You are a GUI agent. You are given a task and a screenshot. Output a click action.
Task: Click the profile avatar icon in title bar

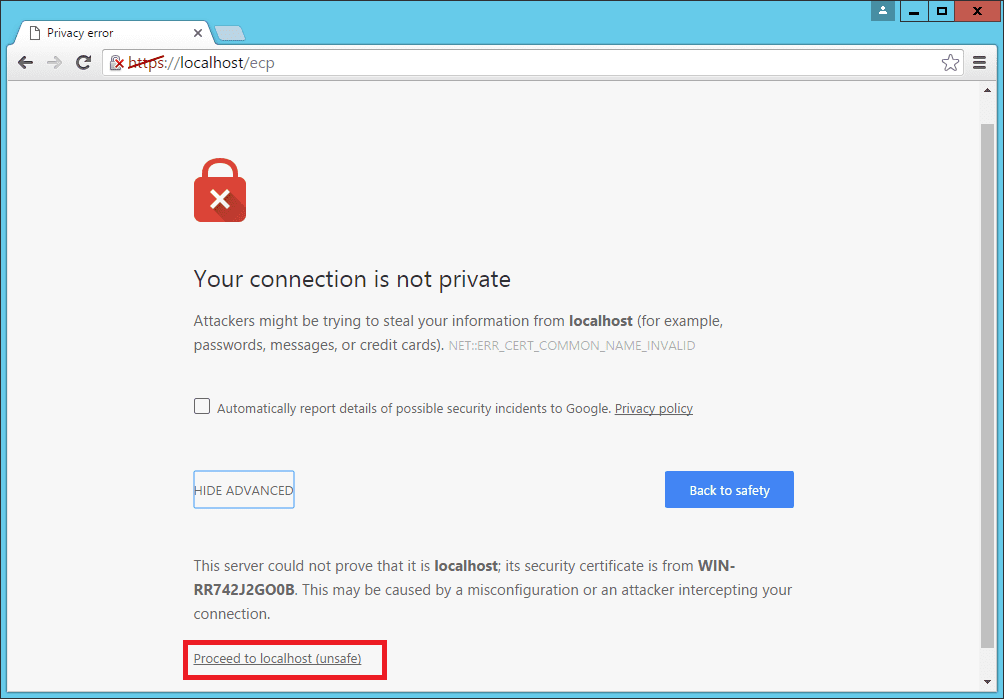(x=881, y=11)
